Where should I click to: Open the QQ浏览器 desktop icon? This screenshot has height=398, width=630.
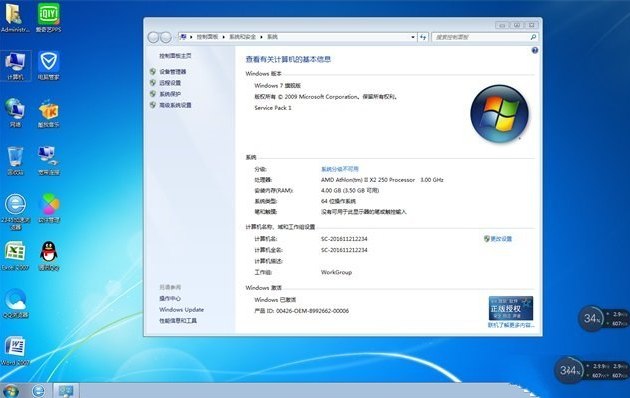pyautogui.click(x=15, y=303)
